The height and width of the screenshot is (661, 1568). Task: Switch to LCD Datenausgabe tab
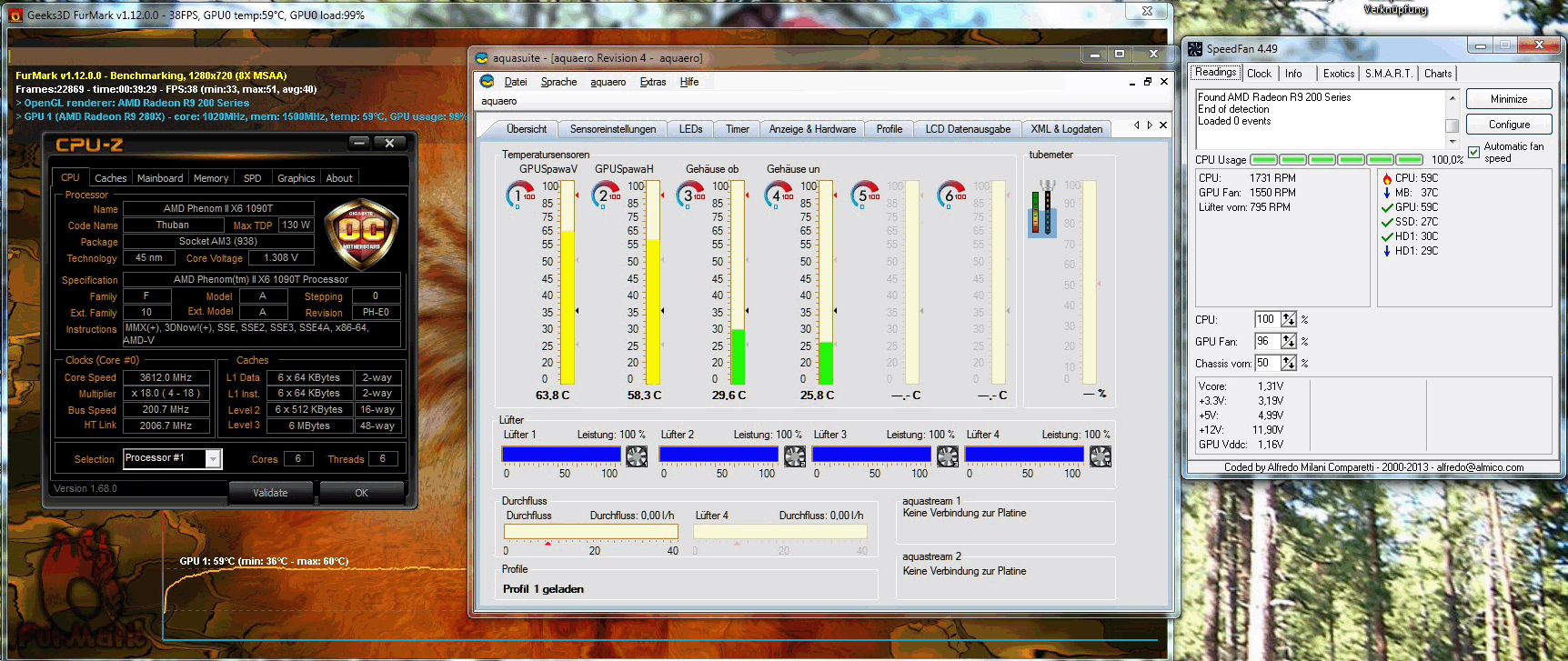(968, 129)
